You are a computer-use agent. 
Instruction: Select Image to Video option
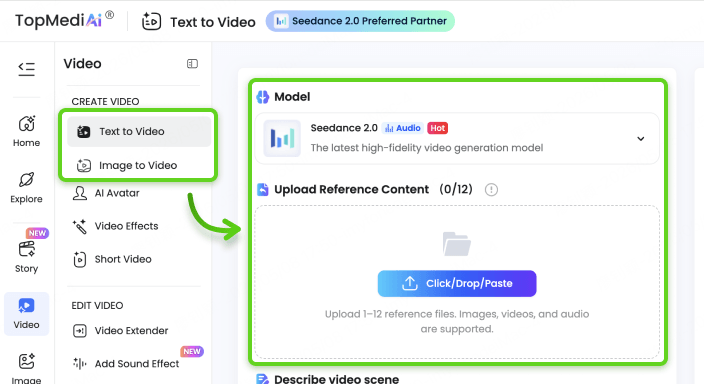139,165
